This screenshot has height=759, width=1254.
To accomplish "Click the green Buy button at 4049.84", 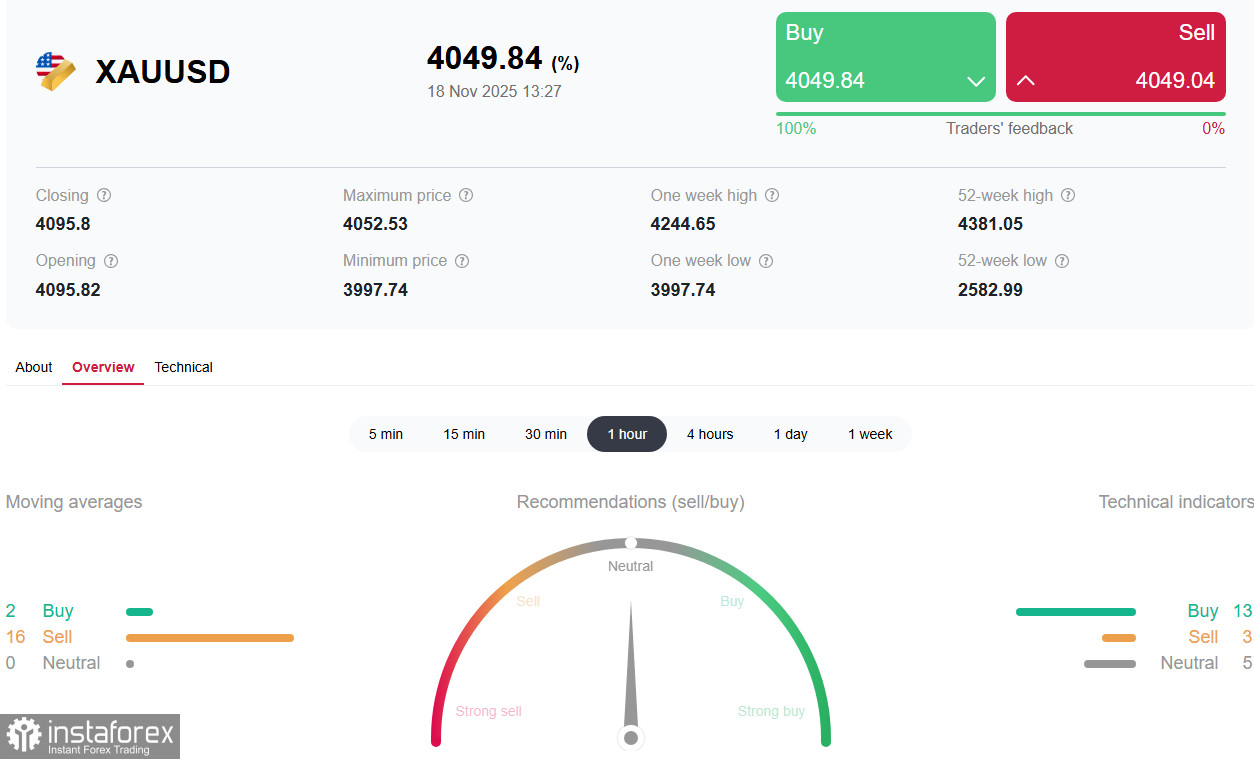I will tap(885, 56).
